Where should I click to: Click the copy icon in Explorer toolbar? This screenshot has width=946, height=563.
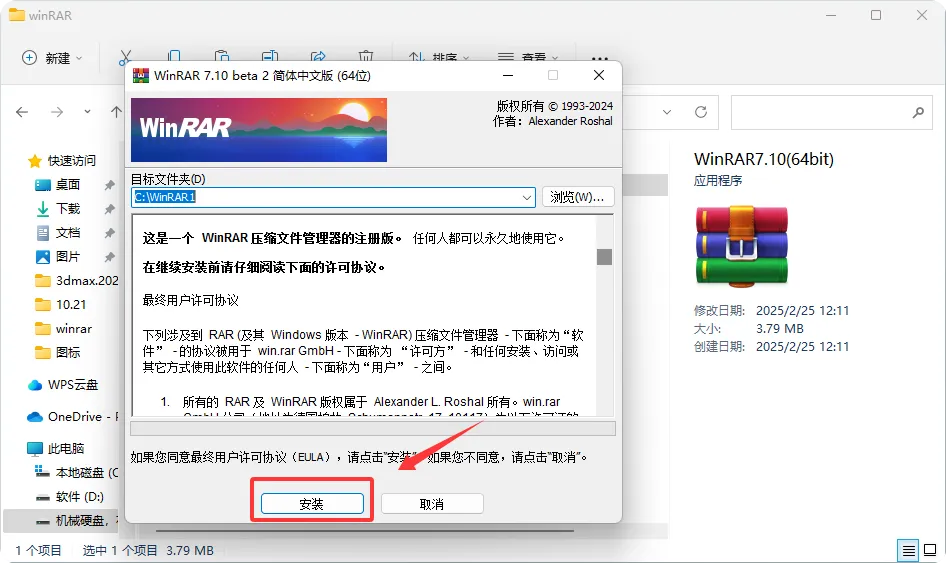click(174, 57)
